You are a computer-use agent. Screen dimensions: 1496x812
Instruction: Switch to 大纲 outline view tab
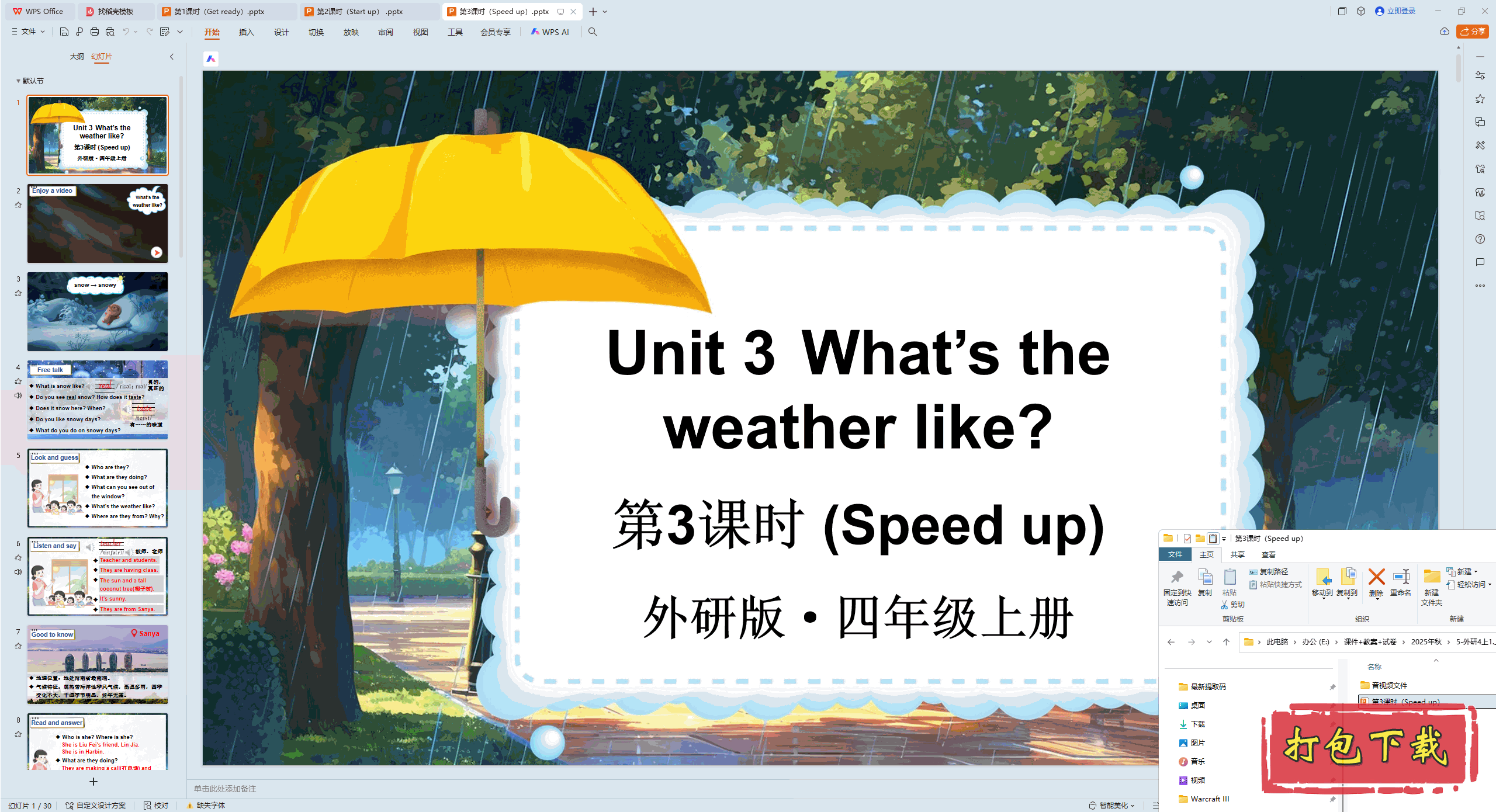coord(77,57)
